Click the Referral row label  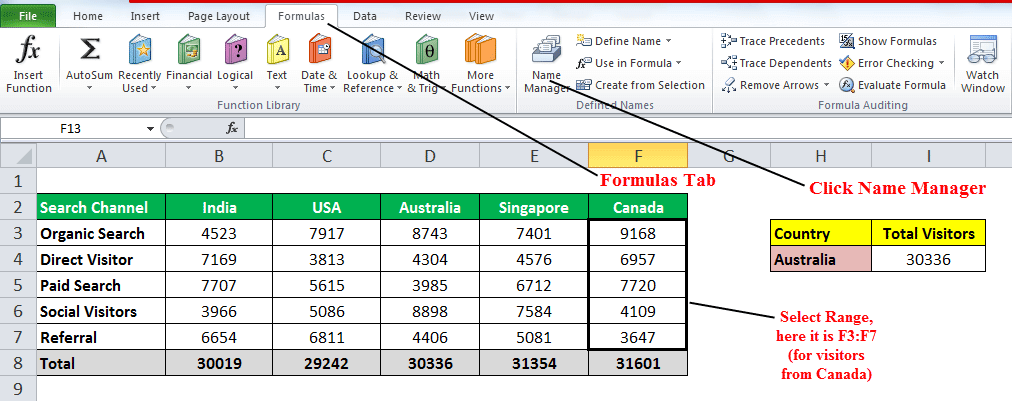click(101, 337)
